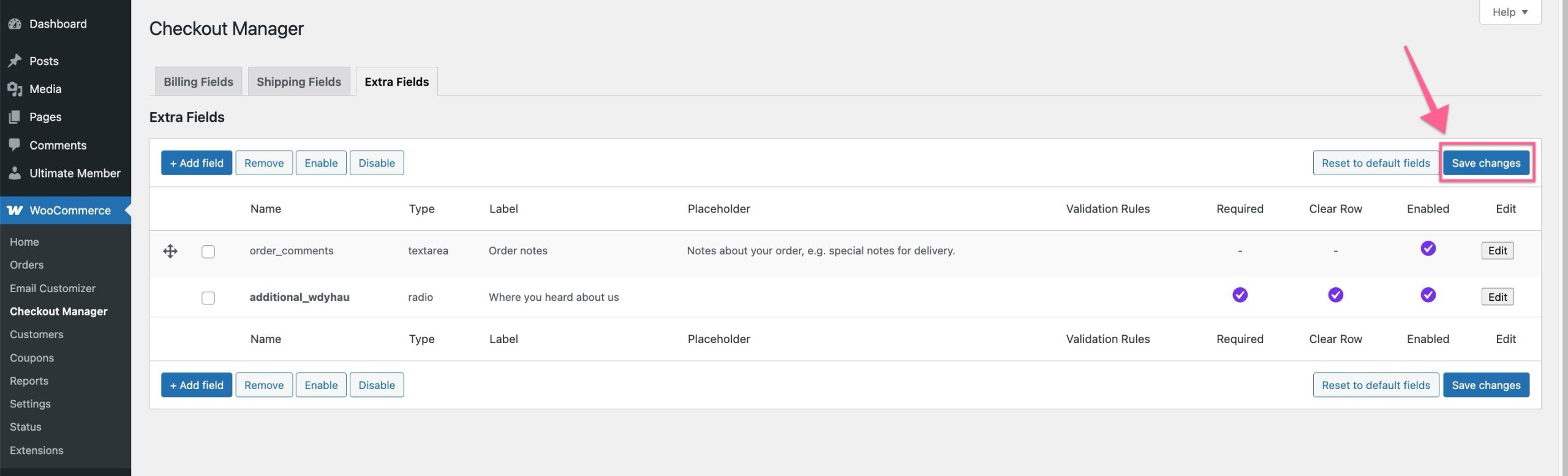Click the WooCommerce logo icon

tap(15, 210)
